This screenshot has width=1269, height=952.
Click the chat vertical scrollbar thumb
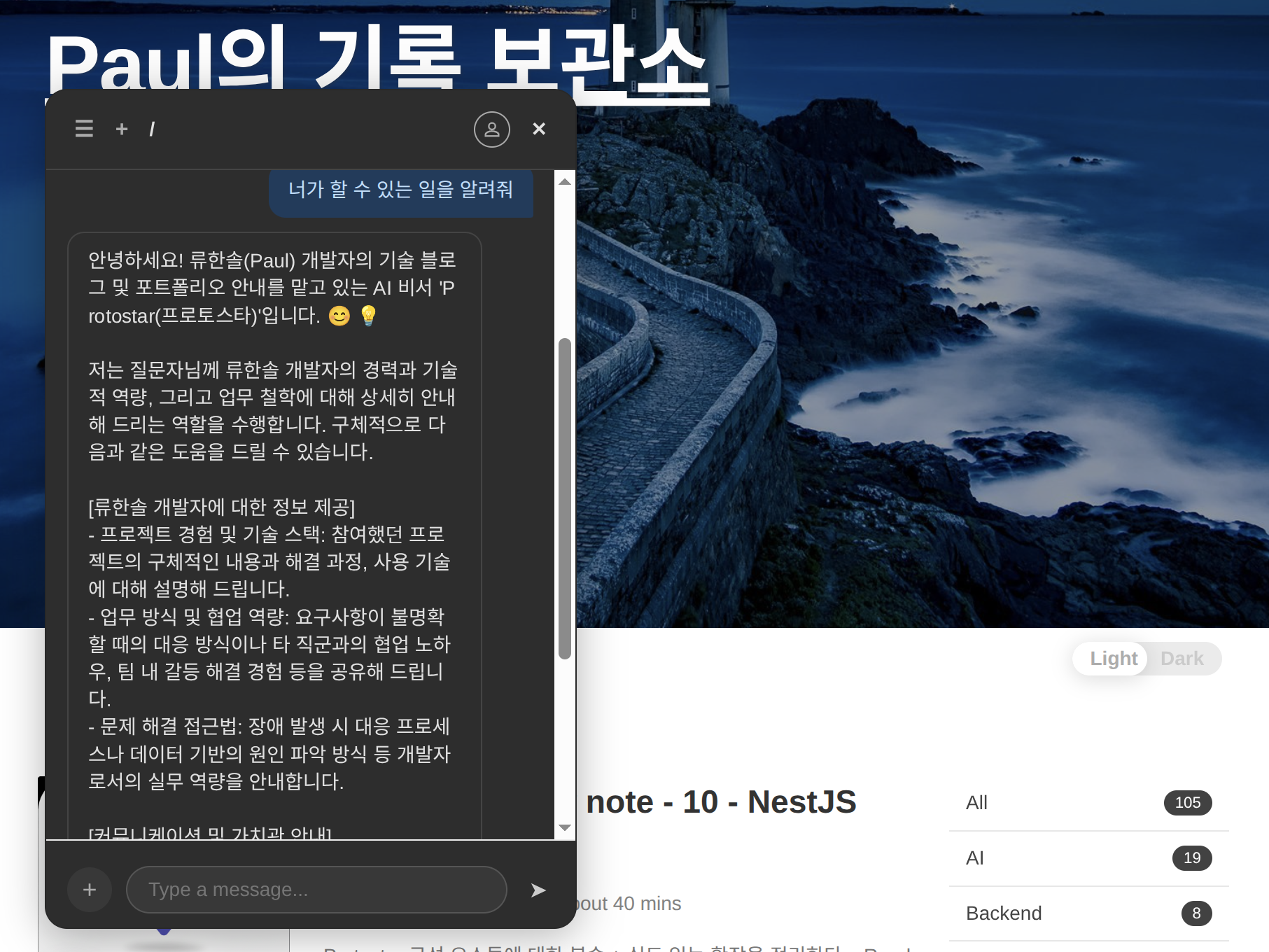click(x=565, y=498)
